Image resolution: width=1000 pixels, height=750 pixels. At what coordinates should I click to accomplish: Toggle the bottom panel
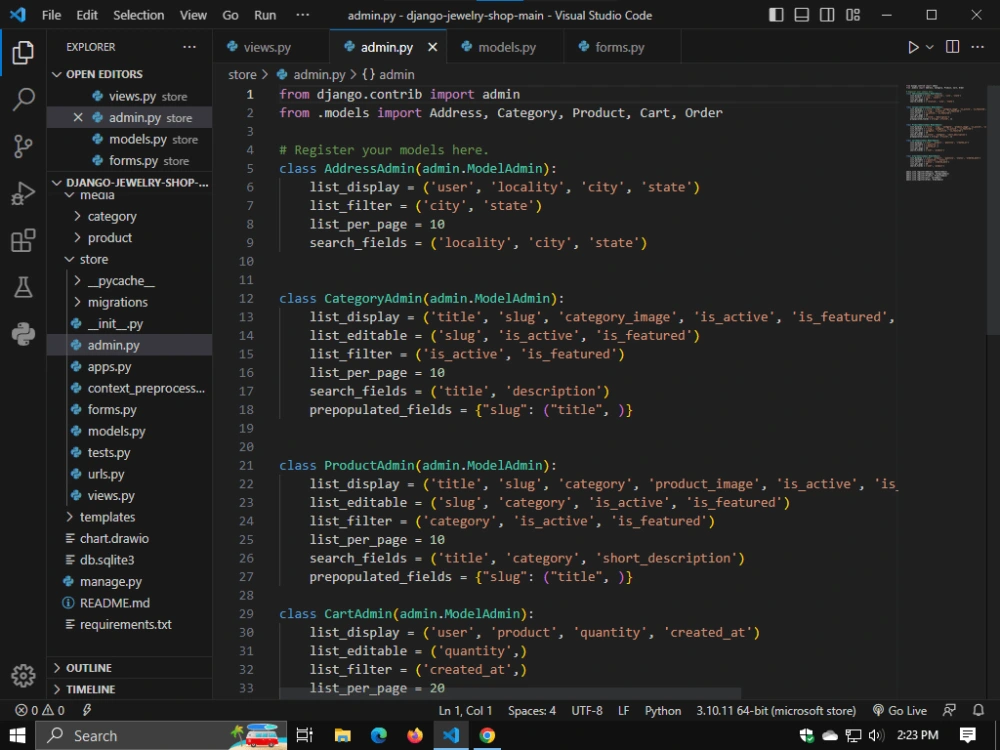coord(802,15)
